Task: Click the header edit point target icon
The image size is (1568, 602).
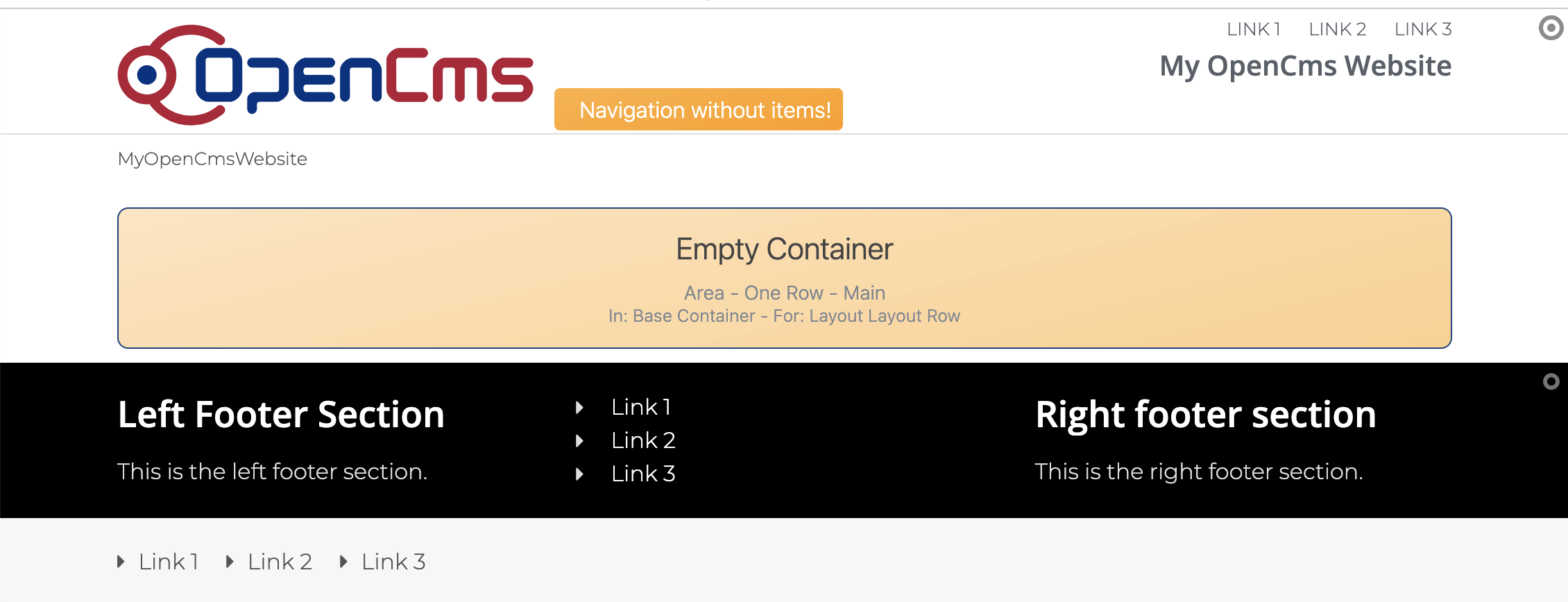Action: click(1551, 28)
